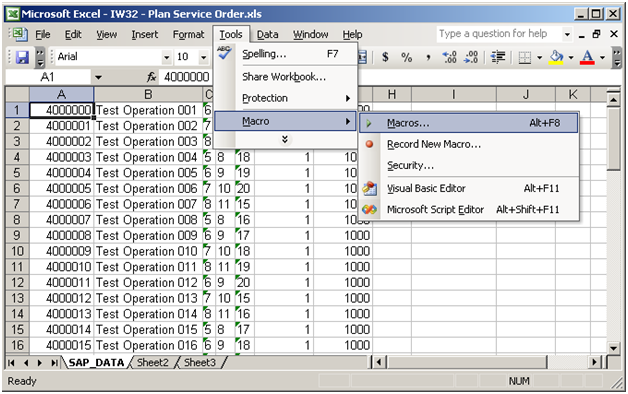The width and height of the screenshot is (628, 394).
Task: Click the green Macros play icon
Action: click(369, 123)
